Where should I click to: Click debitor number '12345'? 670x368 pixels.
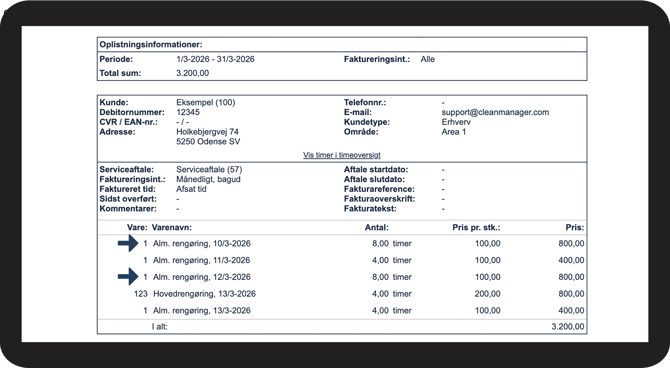(188, 112)
